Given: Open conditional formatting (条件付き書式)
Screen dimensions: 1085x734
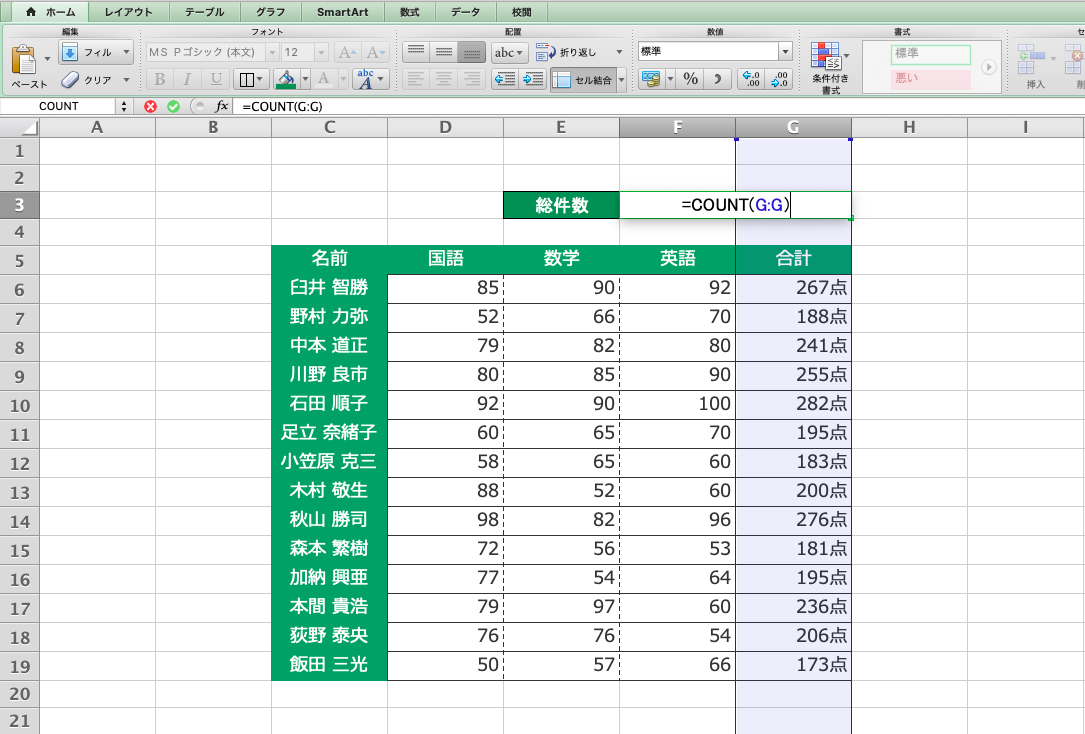Looking at the screenshot, I should coord(829,67).
